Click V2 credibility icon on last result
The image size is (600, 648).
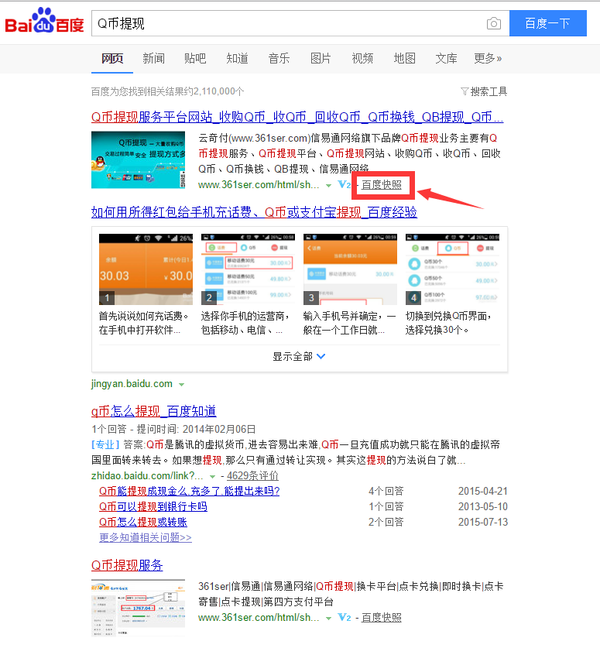pos(344,618)
